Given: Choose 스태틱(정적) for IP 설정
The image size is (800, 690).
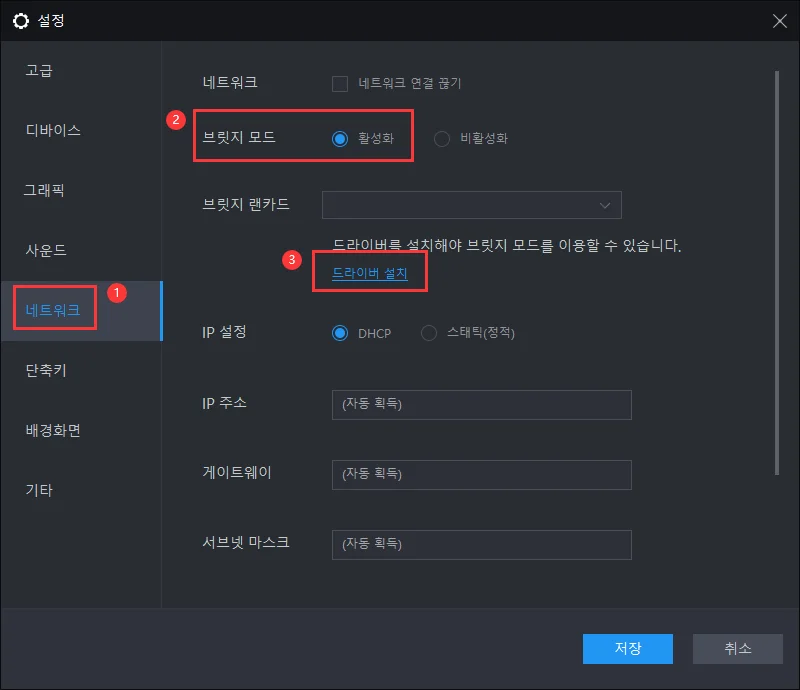Looking at the screenshot, I should [429, 333].
